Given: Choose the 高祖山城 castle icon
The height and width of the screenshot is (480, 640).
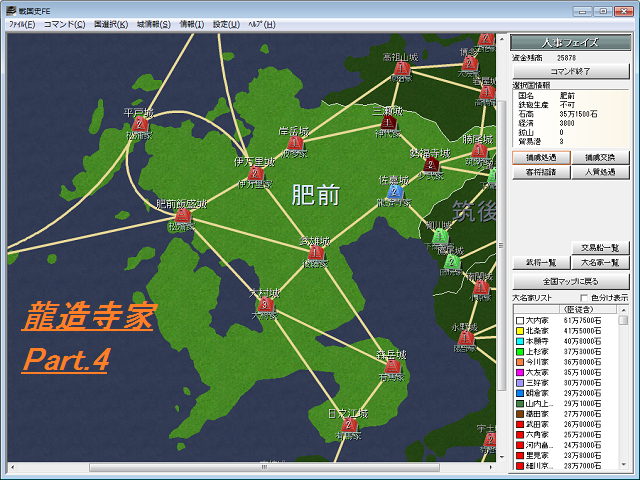Looking at the screenshot, I should 401,68.
